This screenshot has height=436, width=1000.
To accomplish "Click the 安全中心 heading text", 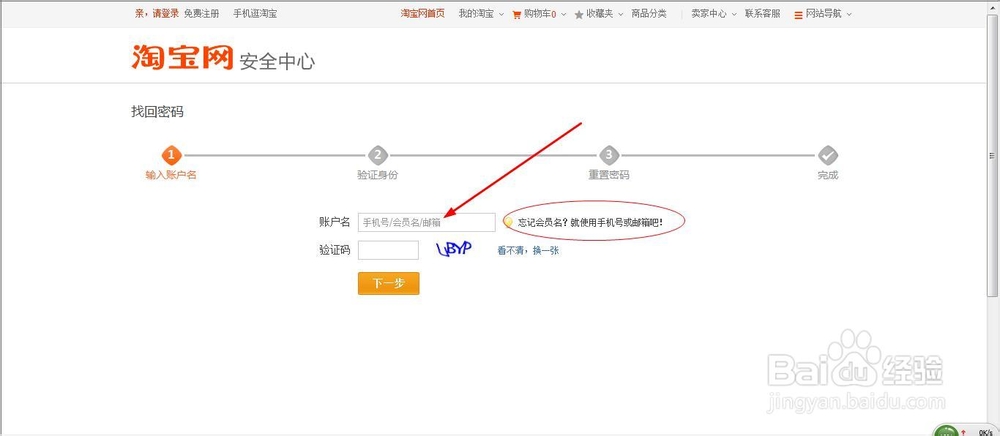I will [277, 61].
